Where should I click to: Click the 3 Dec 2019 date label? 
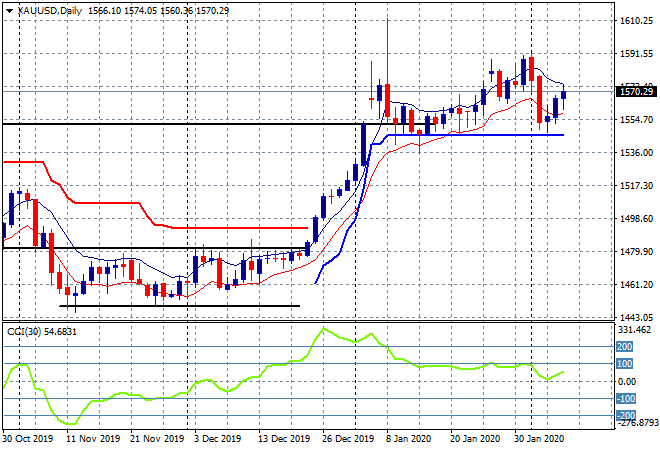(217, 439)
